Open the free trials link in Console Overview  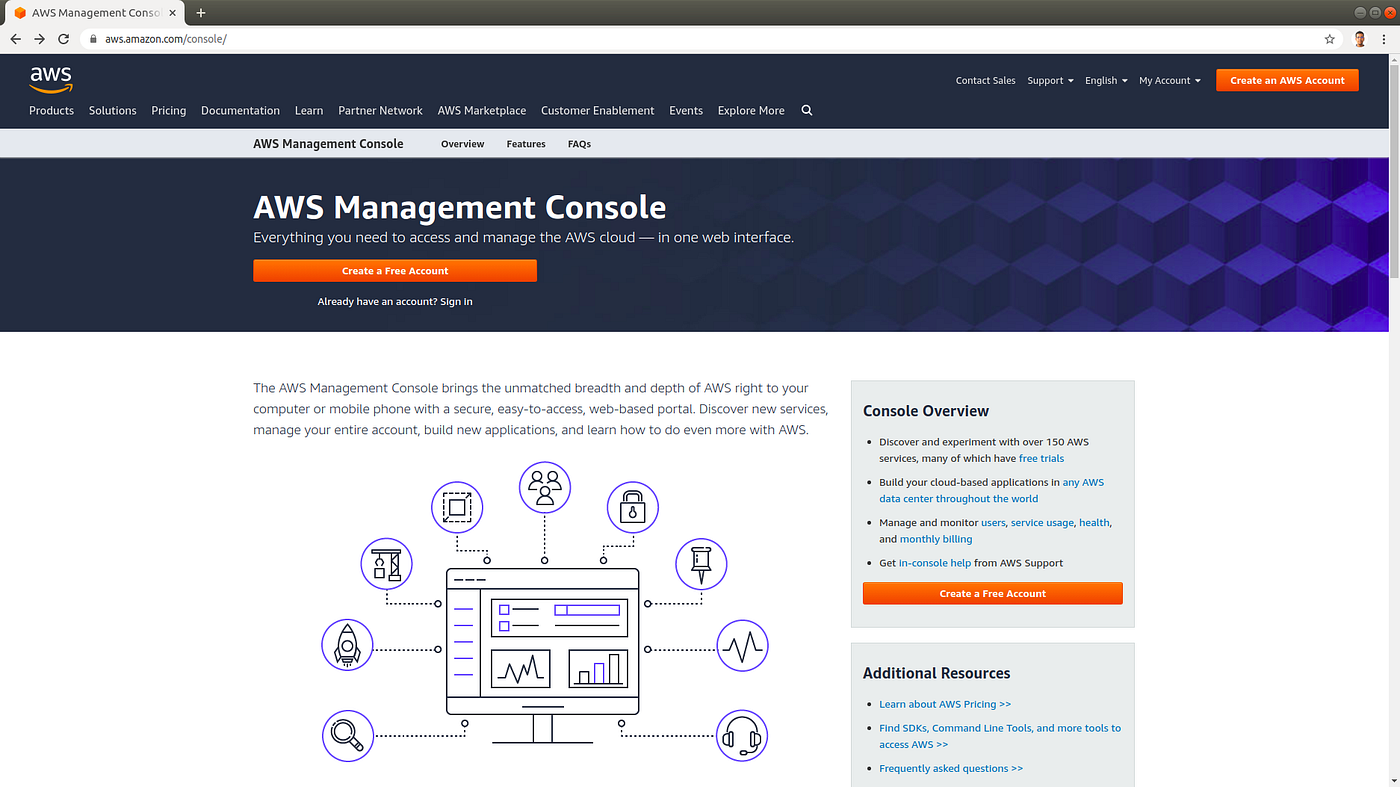1041,458
